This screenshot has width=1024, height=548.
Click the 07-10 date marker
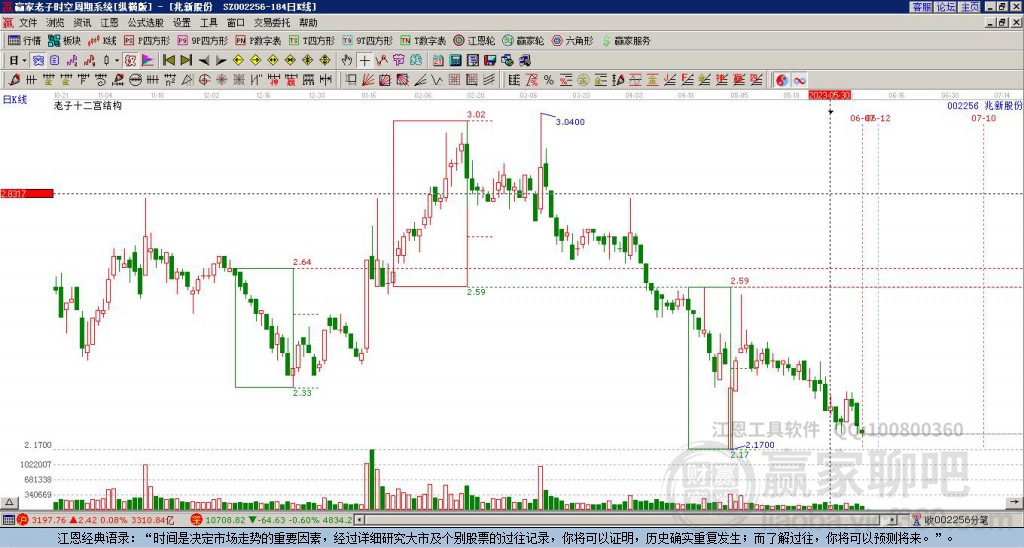click(983, 118)
